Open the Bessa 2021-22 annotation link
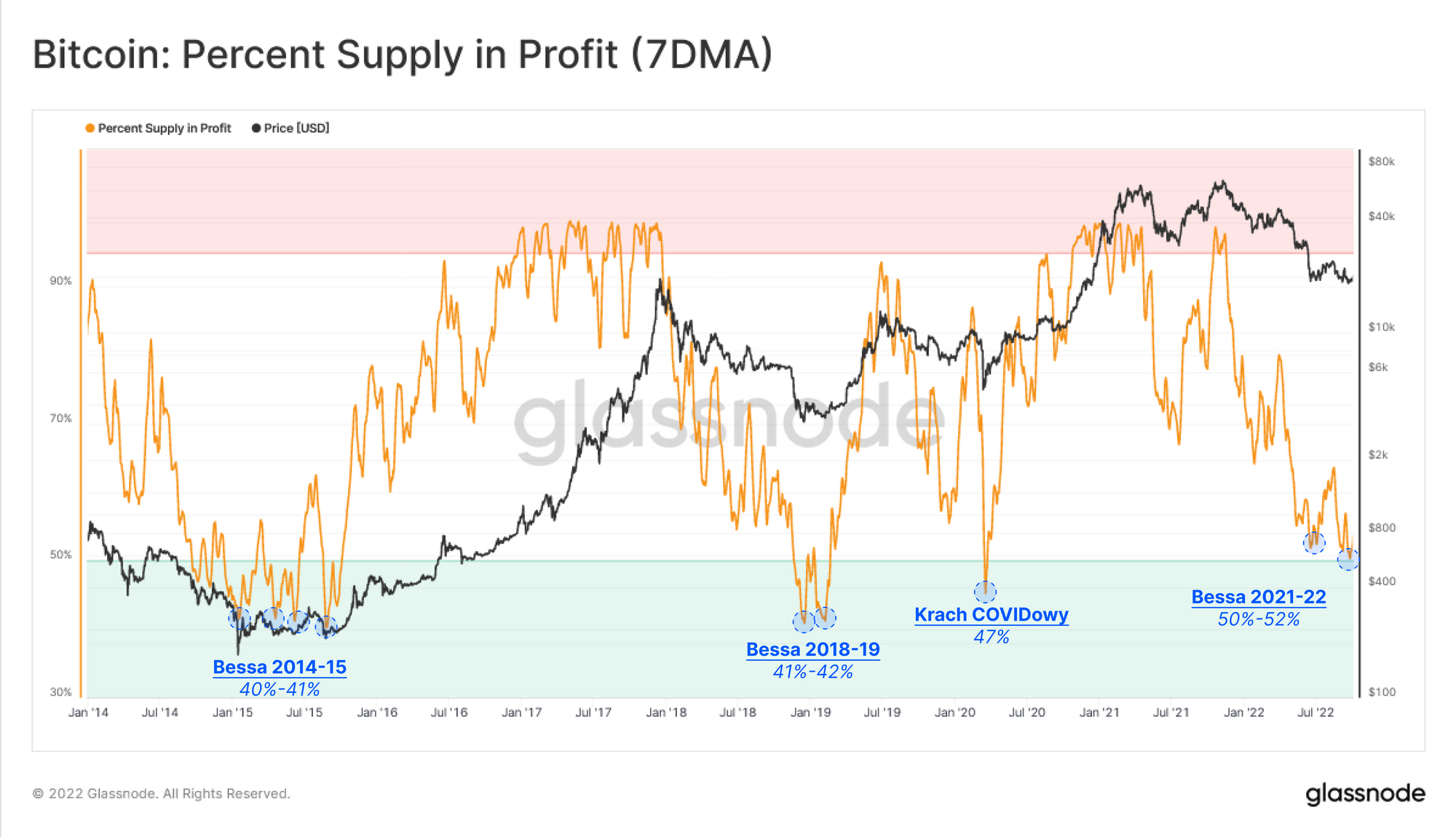This screenshot has height=837, width=1456. (1259, 597)
